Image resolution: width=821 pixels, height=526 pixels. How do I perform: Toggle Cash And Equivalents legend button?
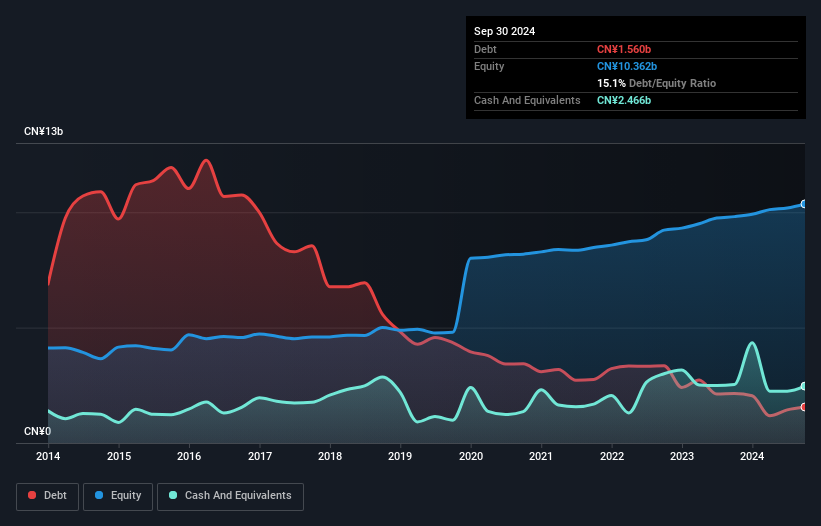230,496
